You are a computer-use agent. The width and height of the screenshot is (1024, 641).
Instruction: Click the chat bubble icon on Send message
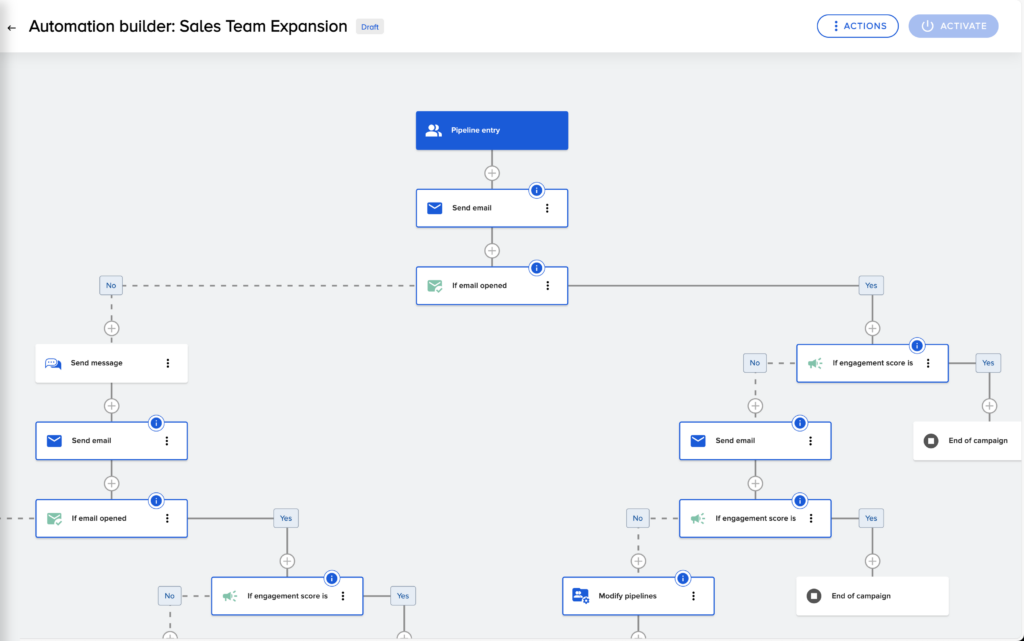(53, 363)
